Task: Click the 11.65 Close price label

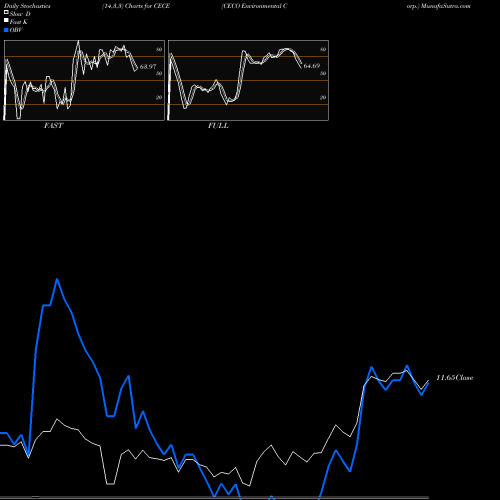Action: click(x=455, y=378)
